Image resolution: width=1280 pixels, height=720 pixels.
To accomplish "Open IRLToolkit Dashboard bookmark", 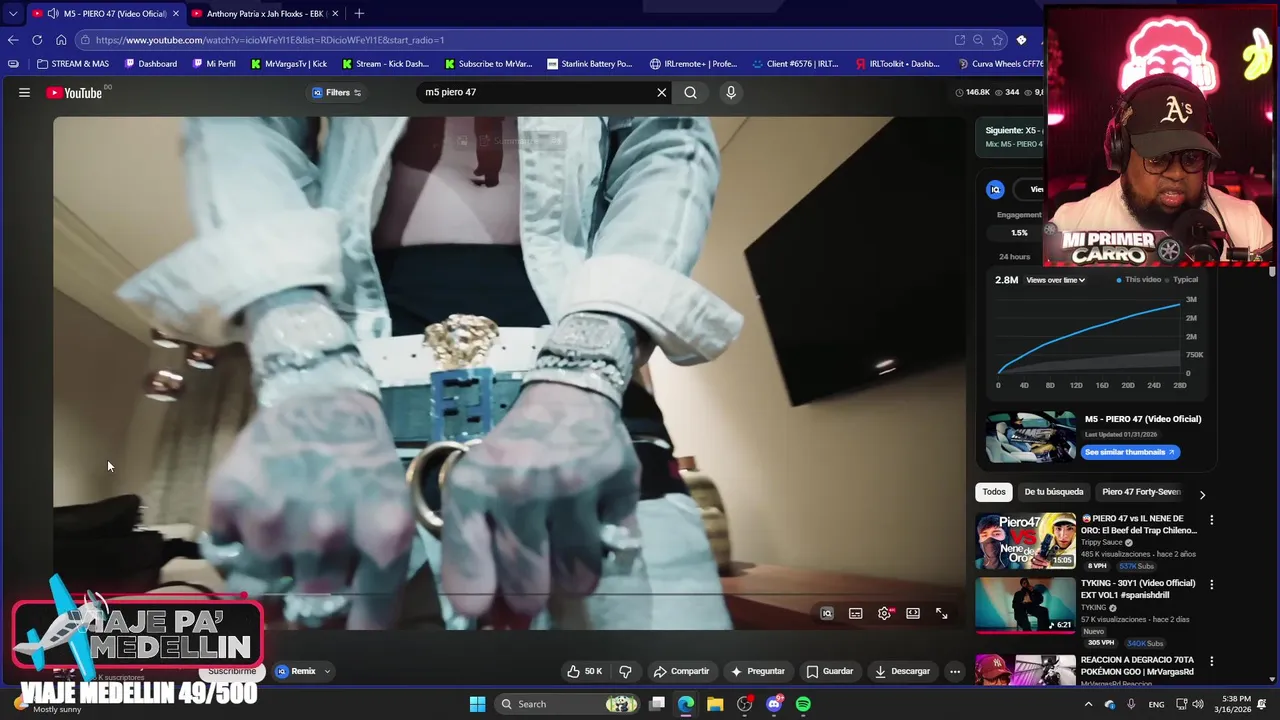I will pyautogui.click(x=898, y=64).
